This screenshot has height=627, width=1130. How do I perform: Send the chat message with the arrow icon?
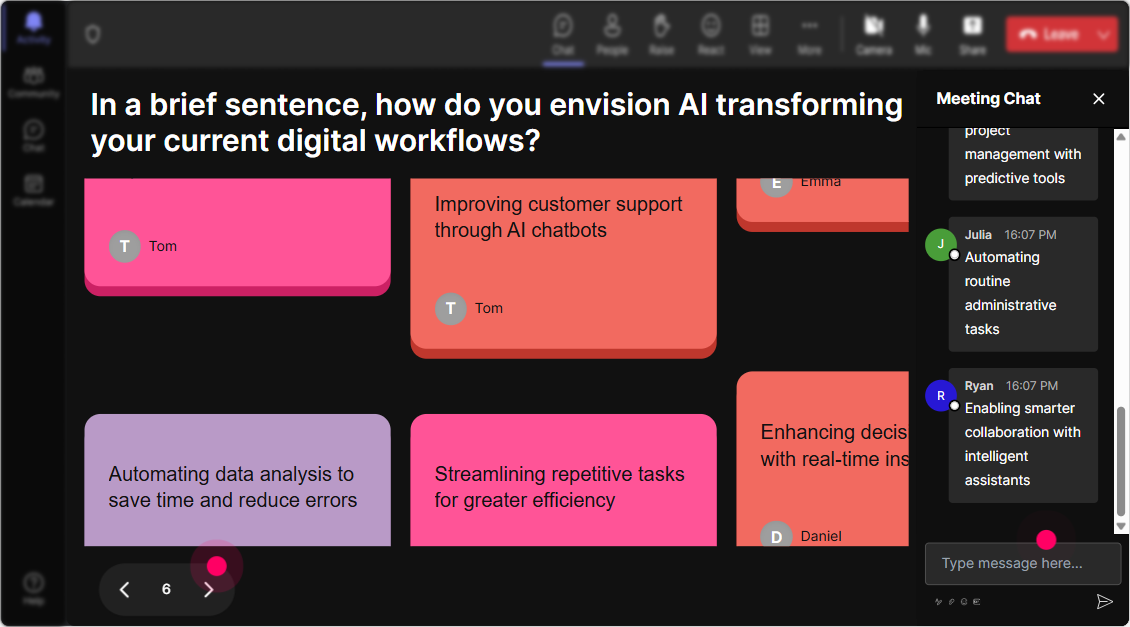pyautogui.click(x=1104, y=601)
